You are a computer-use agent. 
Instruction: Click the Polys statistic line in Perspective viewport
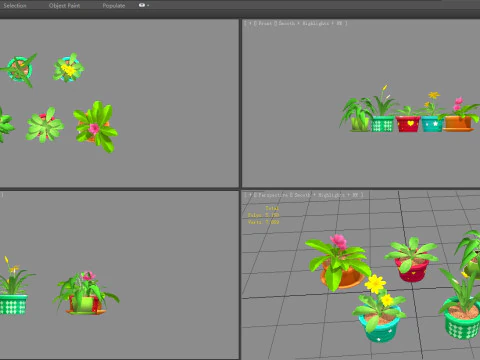tap(263, 215)
